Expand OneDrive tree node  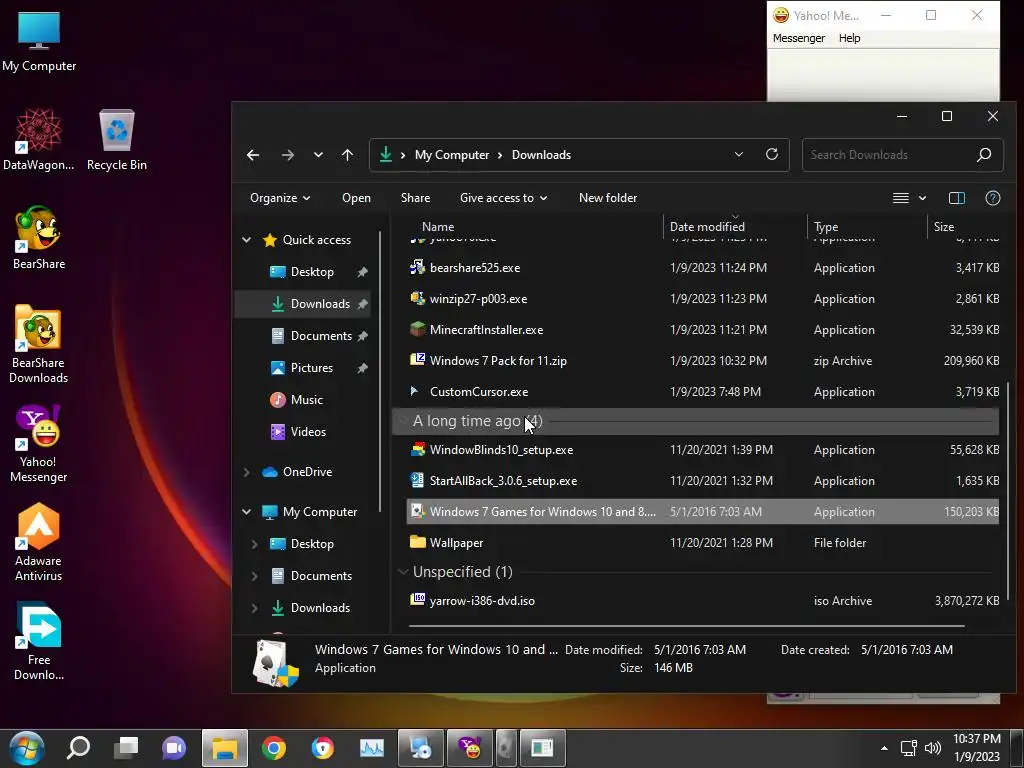click(x=246, y=472)
